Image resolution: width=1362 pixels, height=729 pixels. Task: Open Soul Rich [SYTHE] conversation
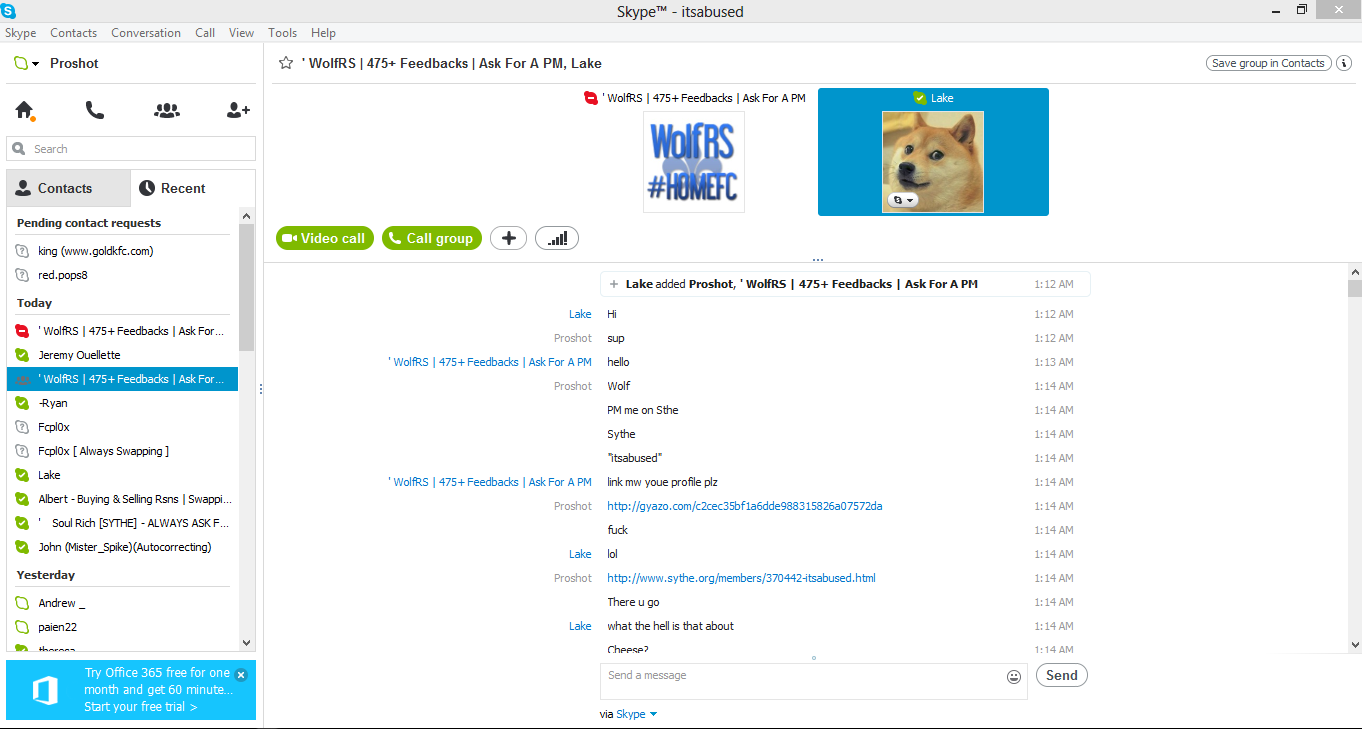[x=122, y=523]
